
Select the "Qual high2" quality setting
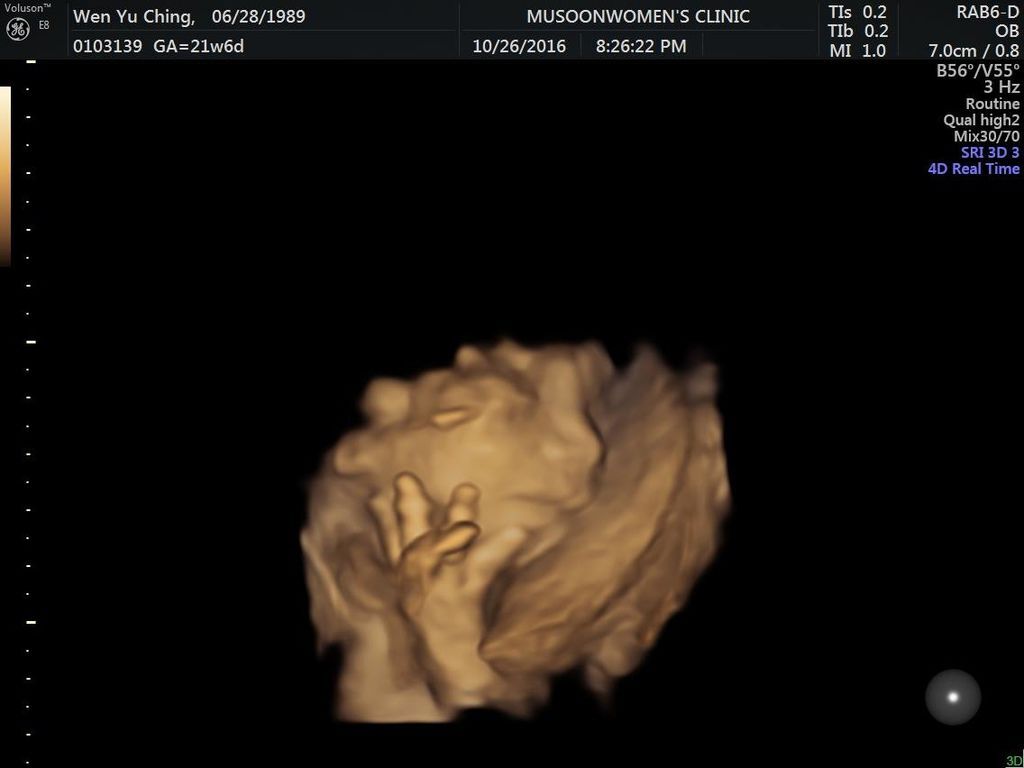click(x=982, y=120)
